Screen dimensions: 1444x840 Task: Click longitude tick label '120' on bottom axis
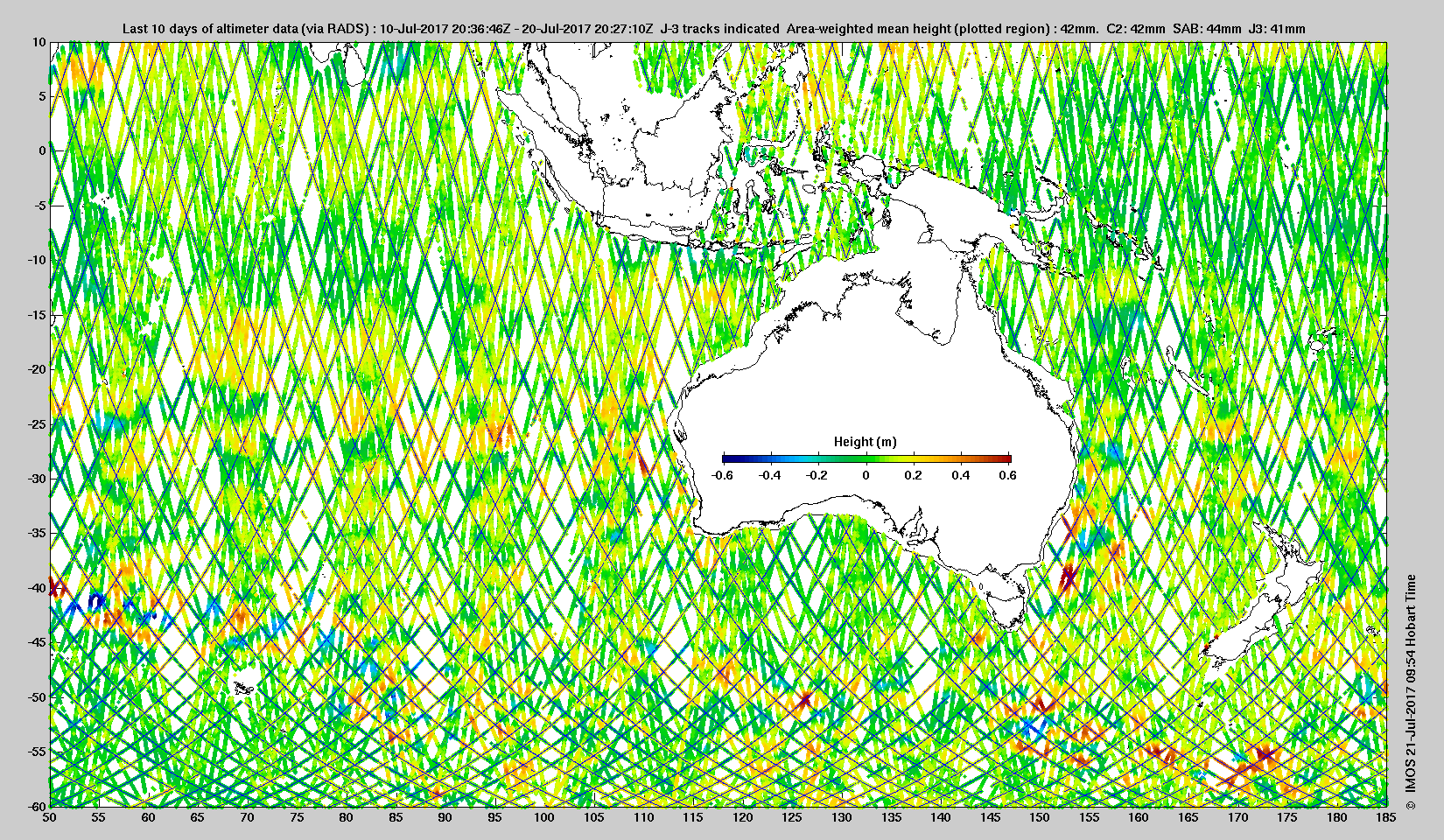click(743, 817)
